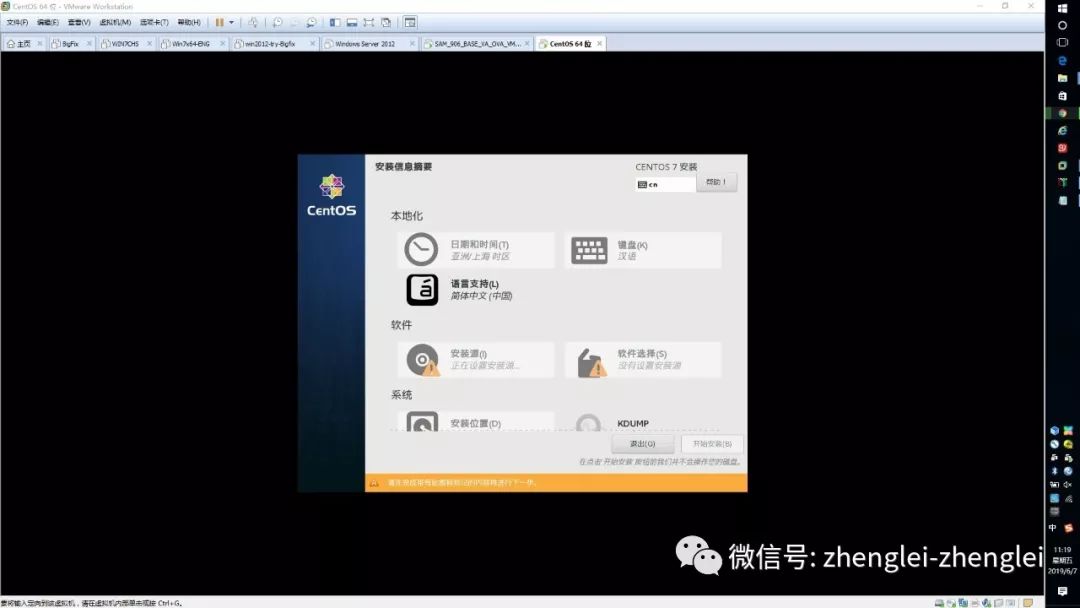Open Installation Destination disk icon
The image size is (1080, 608).
click(x=422, y=422)
